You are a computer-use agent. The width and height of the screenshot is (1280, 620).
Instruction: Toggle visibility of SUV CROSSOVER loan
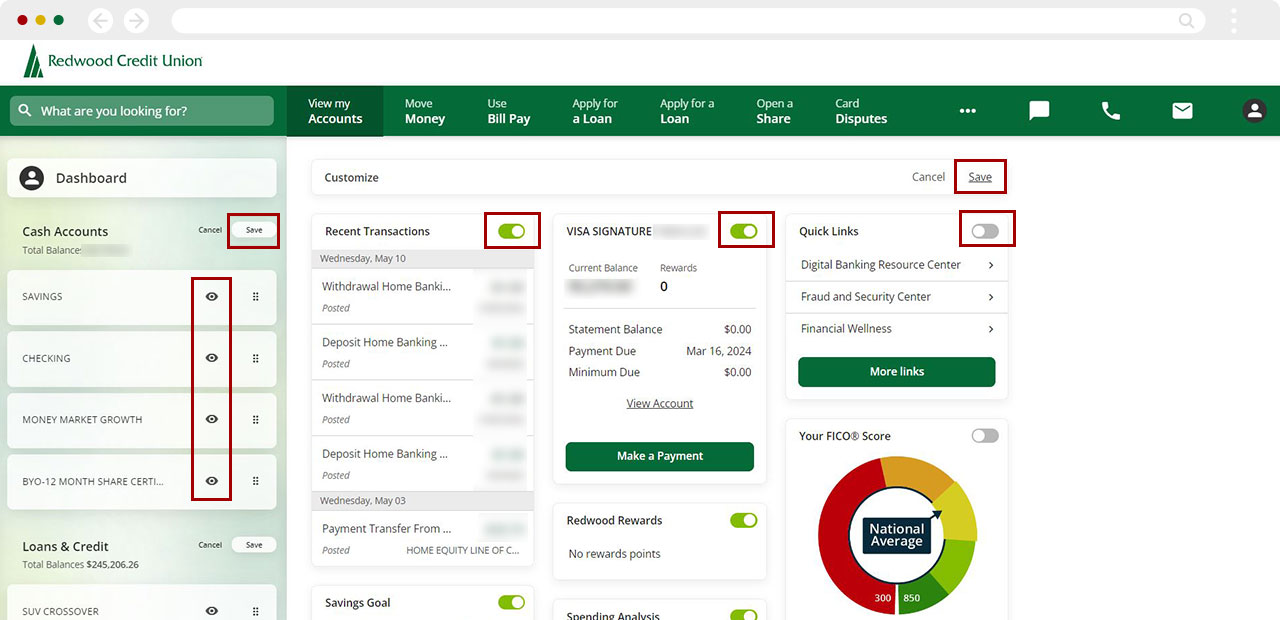pos(212,611)
